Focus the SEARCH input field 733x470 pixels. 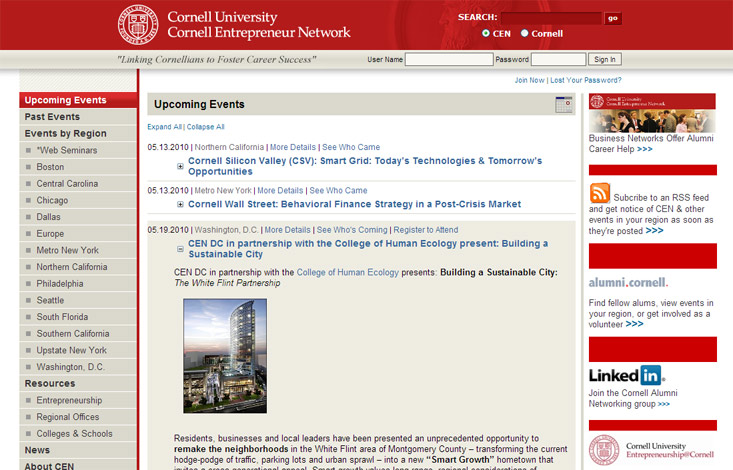(x=551, y=18)
